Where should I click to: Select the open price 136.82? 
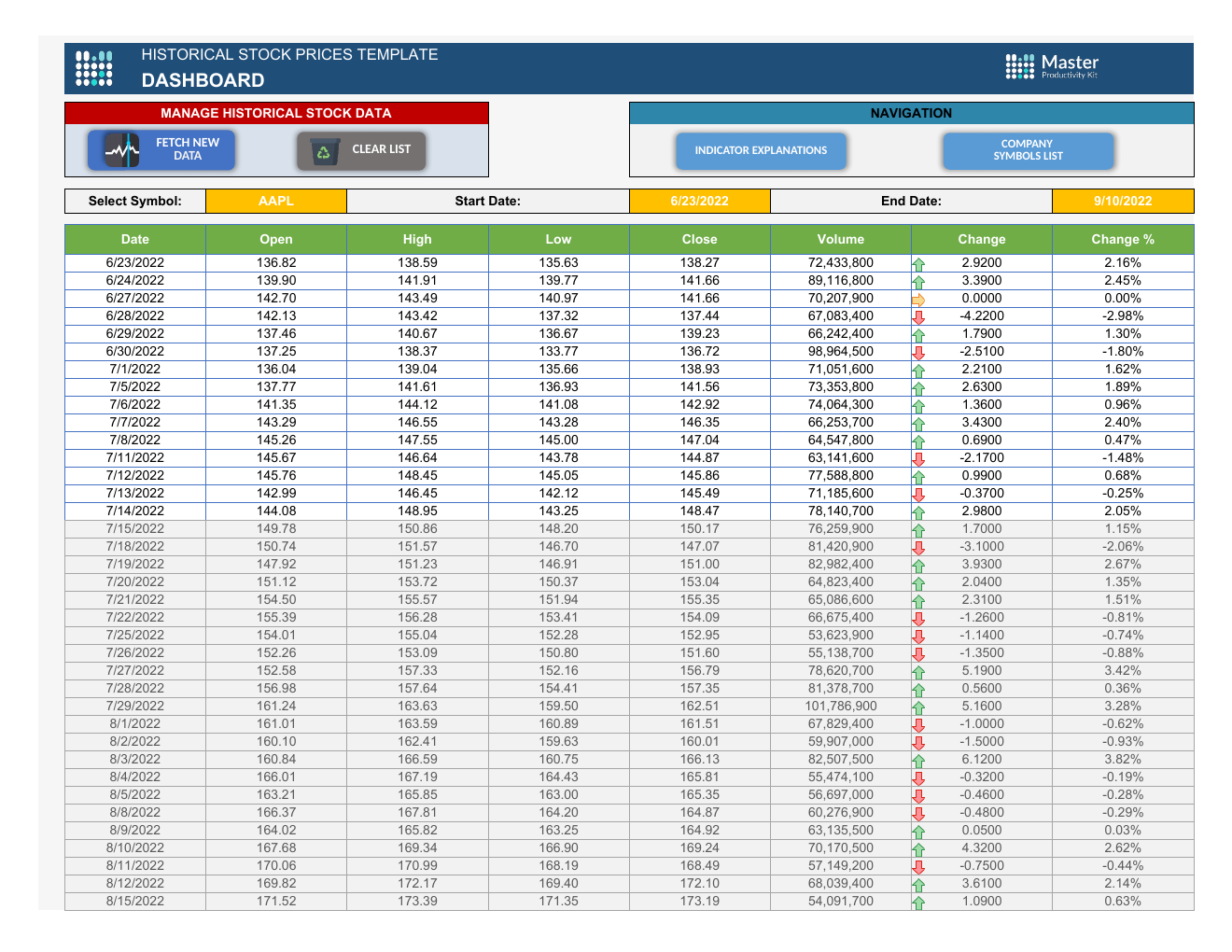276,263
